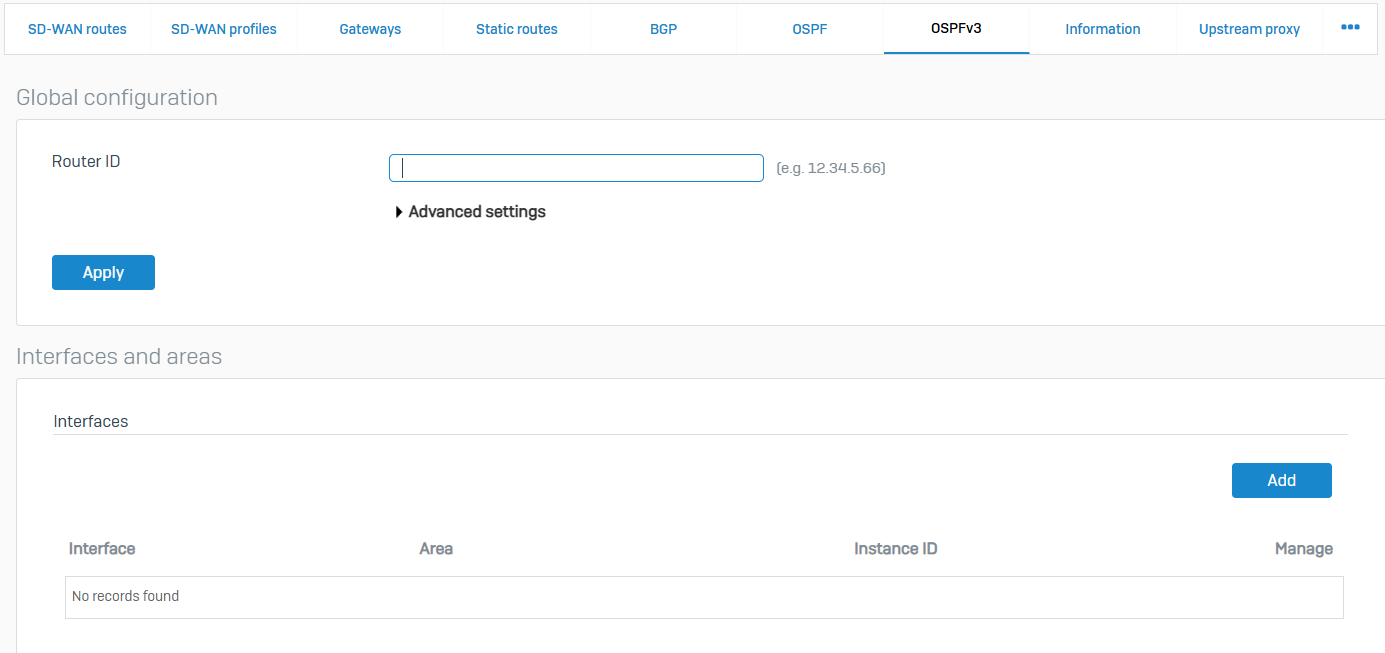Click the Interface column header
1385x653 pixels.
pyautogui.click(x=102, y=549)
